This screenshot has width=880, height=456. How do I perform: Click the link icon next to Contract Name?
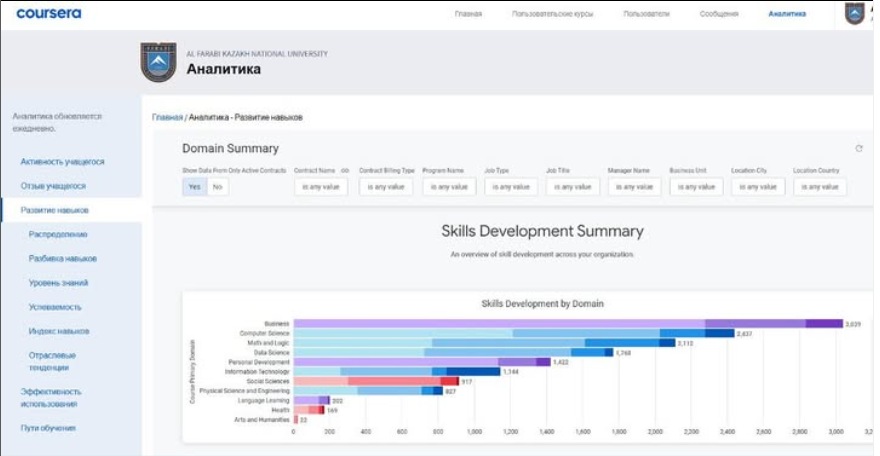click(345, 171)
